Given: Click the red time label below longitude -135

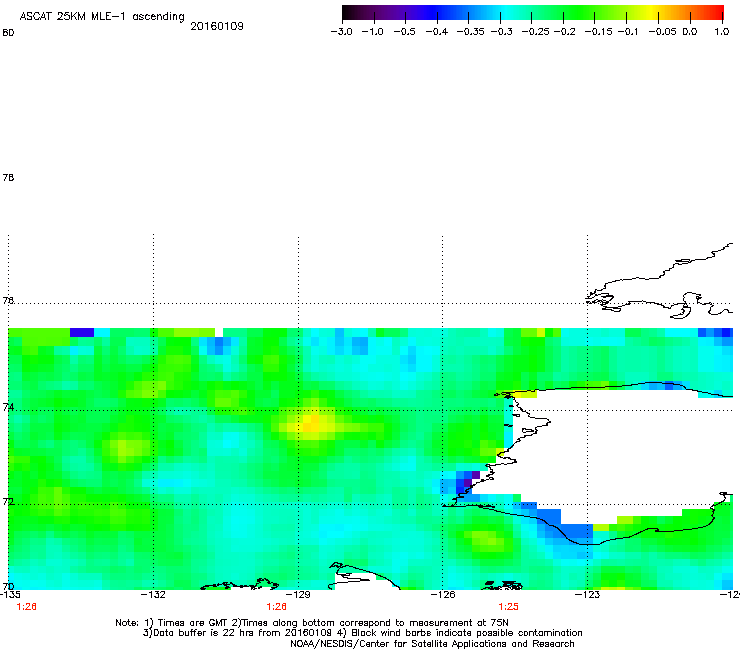Looking at the screenshot, I should click(26, 607).
